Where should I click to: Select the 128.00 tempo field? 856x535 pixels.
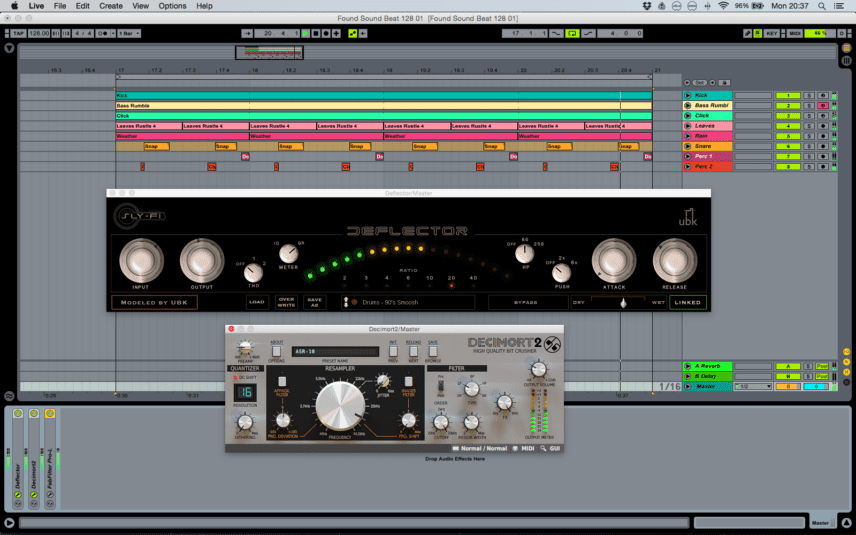[39, 33]
